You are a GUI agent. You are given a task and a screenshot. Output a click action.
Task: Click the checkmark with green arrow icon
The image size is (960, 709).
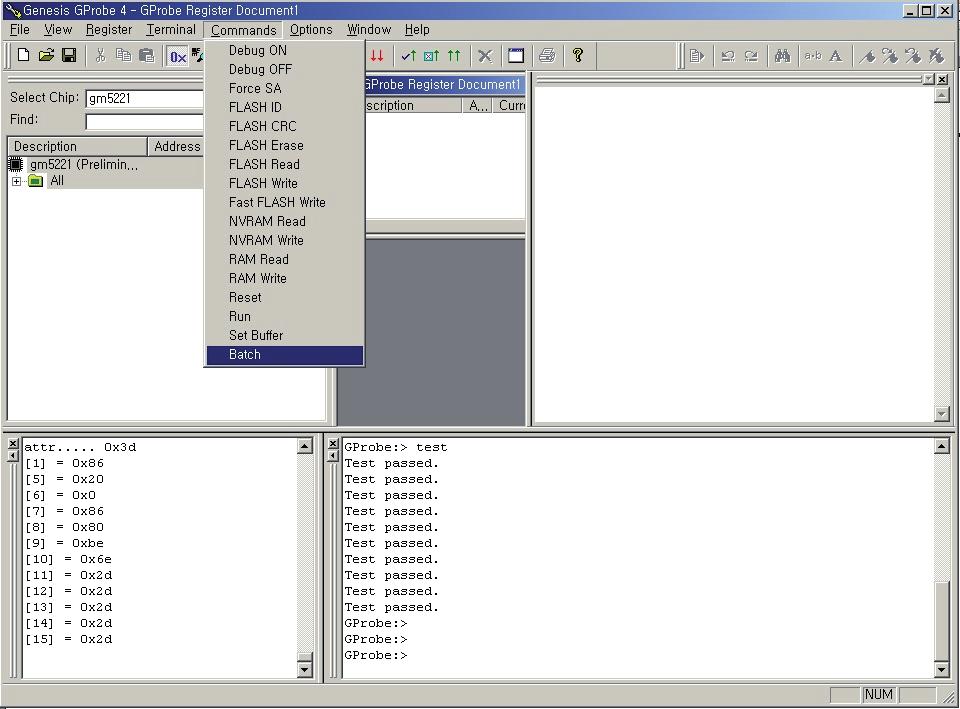coord(408,56)
